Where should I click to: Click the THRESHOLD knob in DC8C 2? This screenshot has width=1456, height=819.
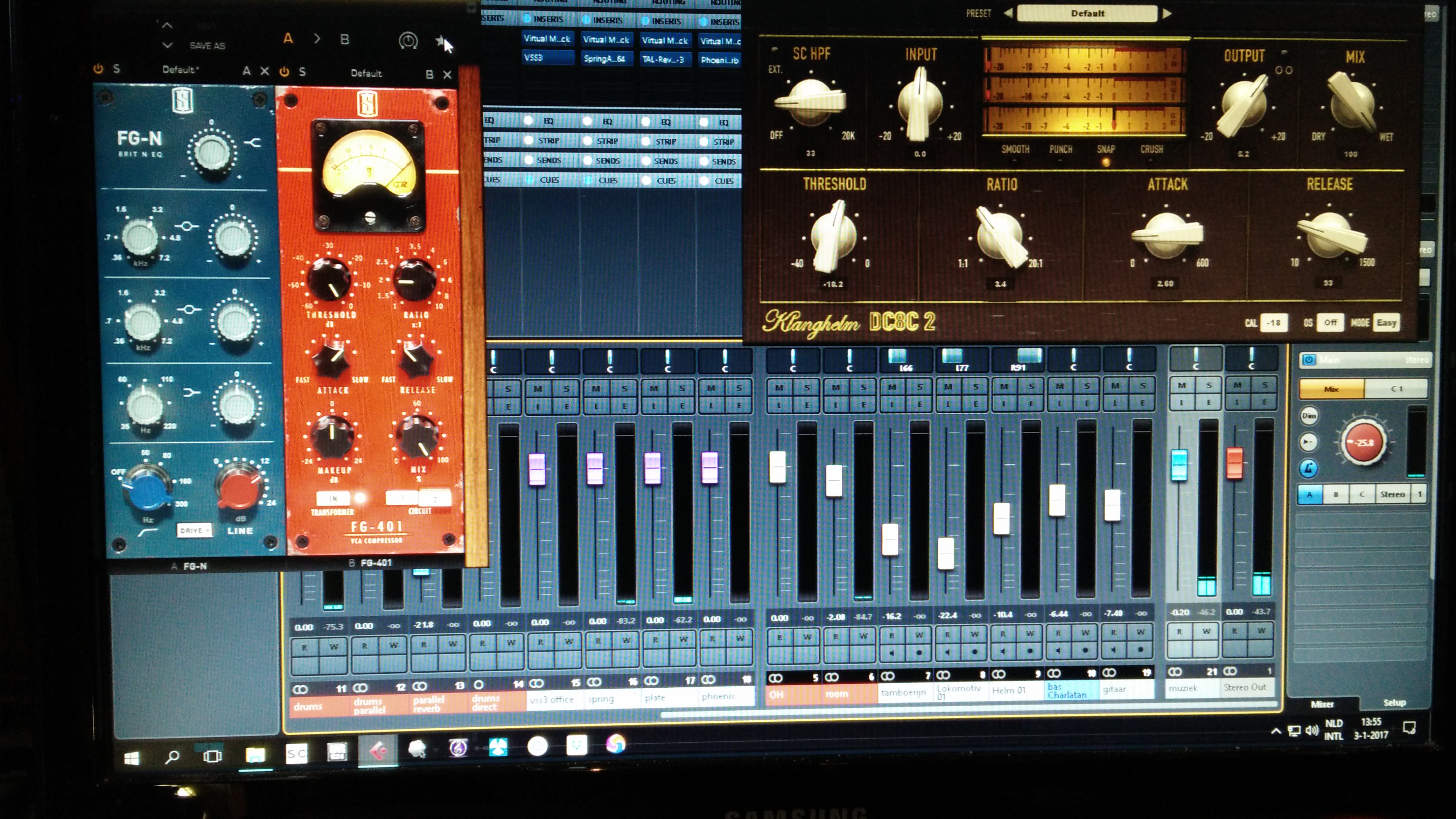click(833, 236)
